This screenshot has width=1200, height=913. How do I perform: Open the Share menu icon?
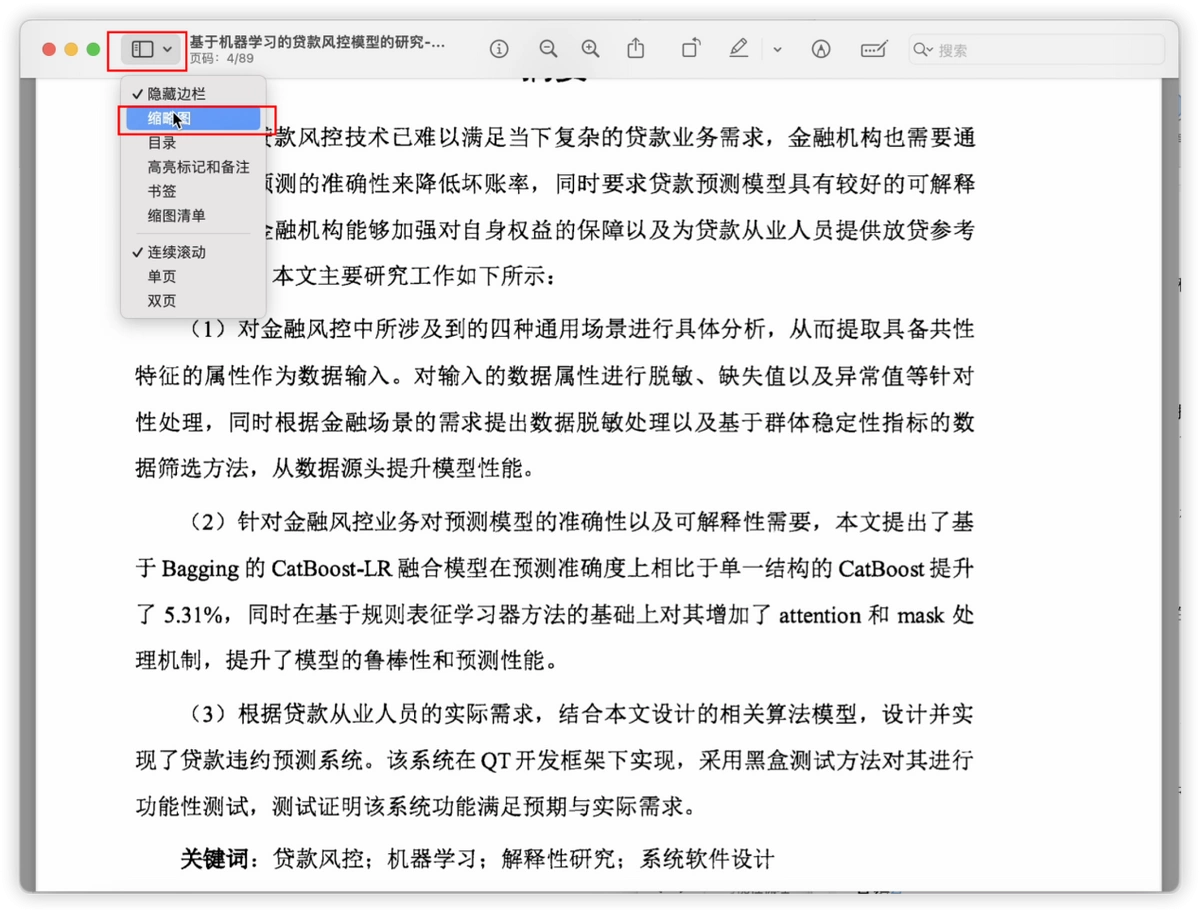point(636,48)
